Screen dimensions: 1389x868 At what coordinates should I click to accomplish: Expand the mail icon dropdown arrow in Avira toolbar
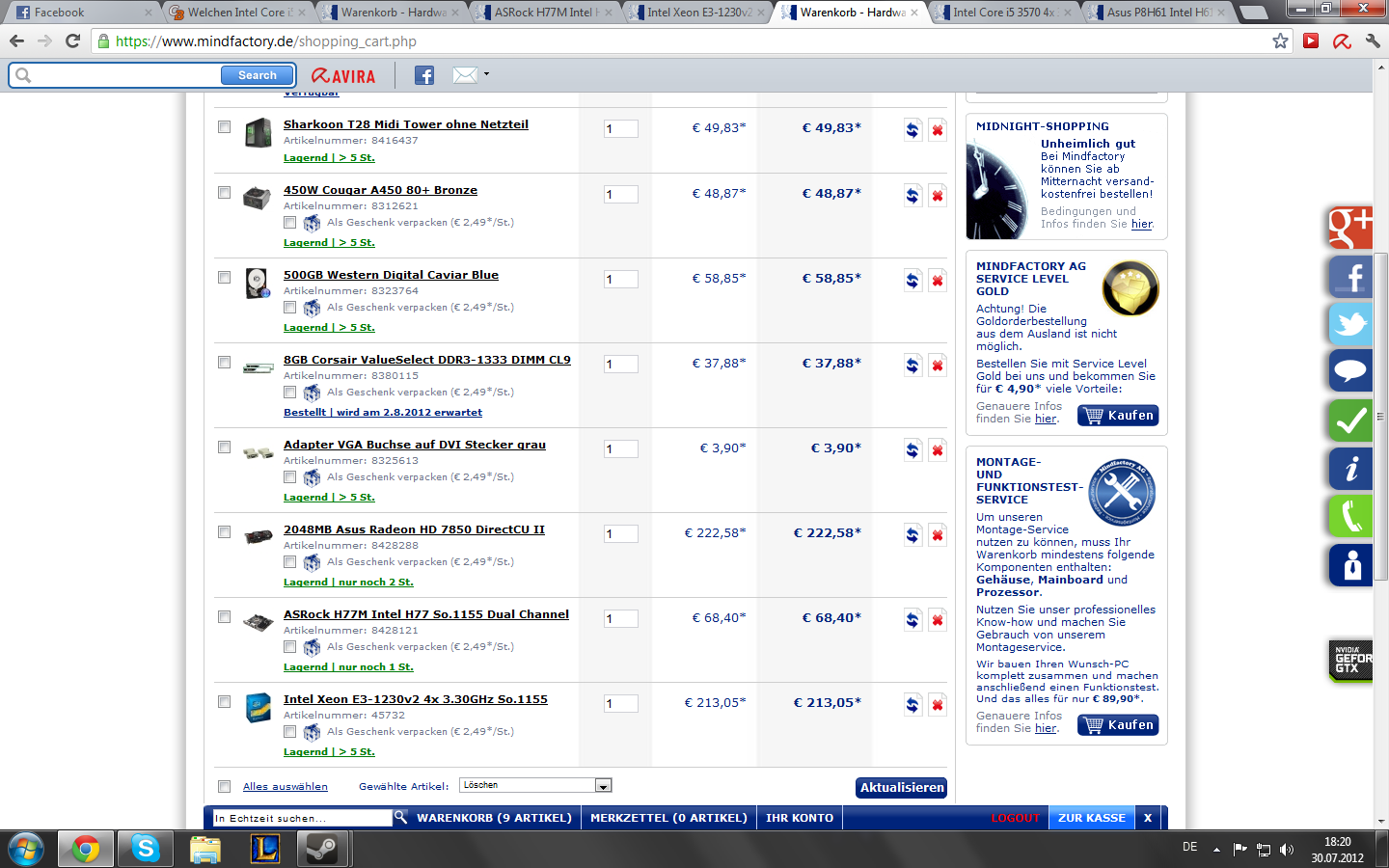pos(486,74)
